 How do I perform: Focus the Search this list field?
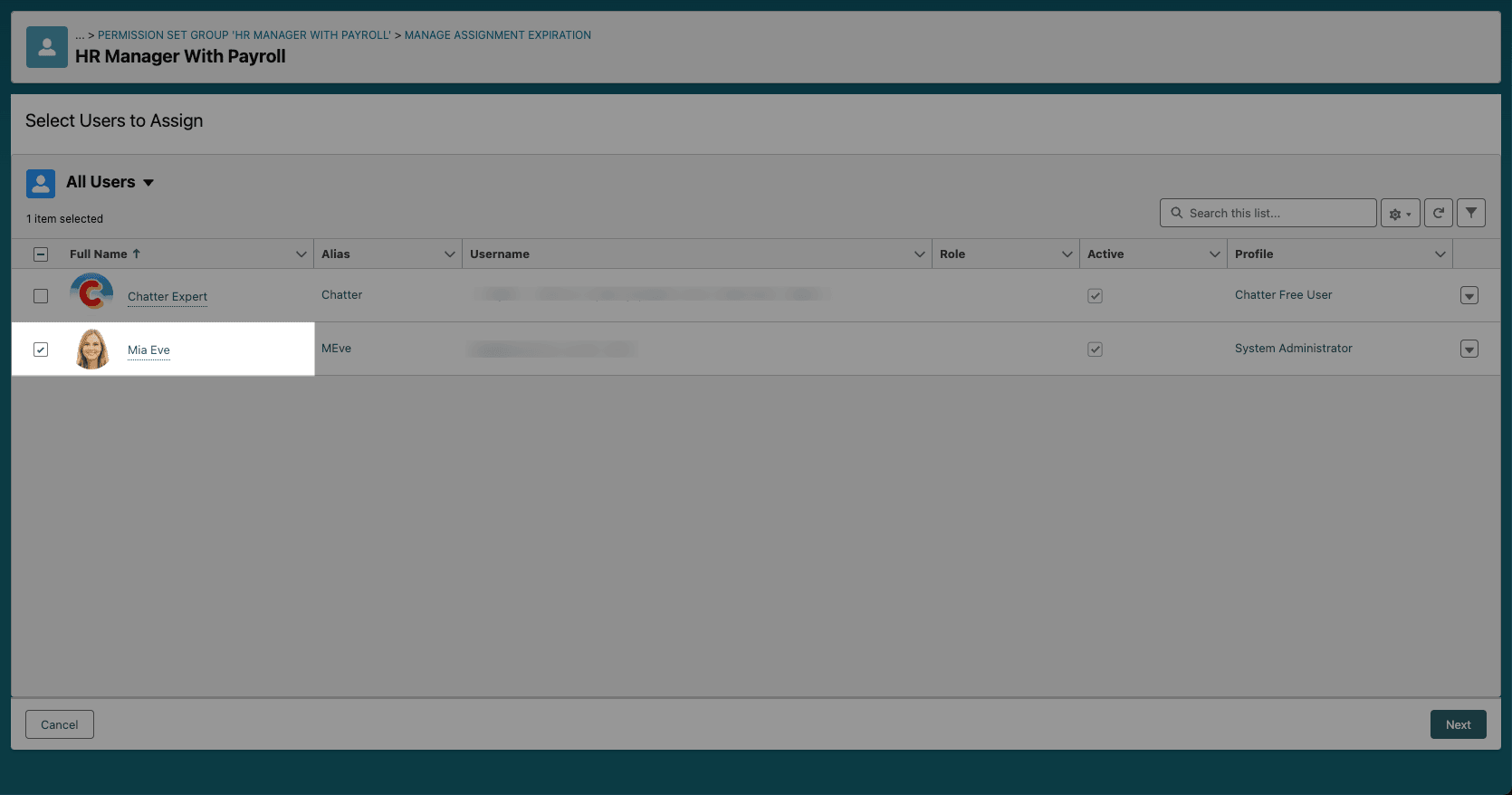tap(1268, 213)
